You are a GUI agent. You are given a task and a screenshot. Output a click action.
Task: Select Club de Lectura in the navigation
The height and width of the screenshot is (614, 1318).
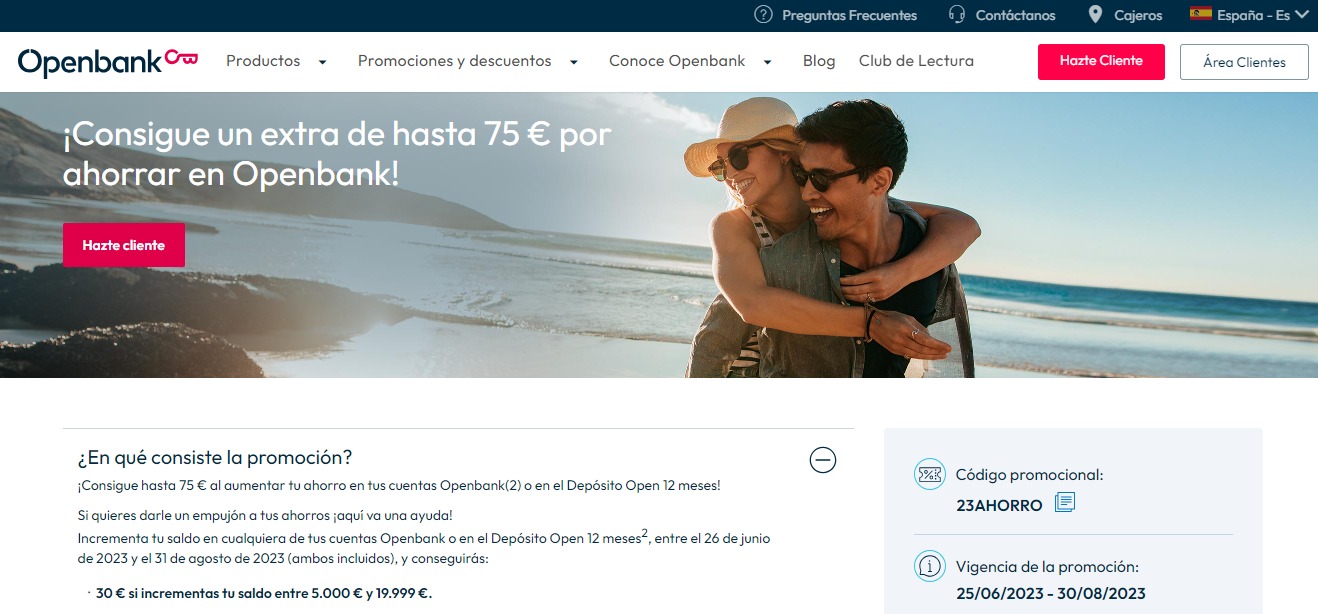coord(916,61)
